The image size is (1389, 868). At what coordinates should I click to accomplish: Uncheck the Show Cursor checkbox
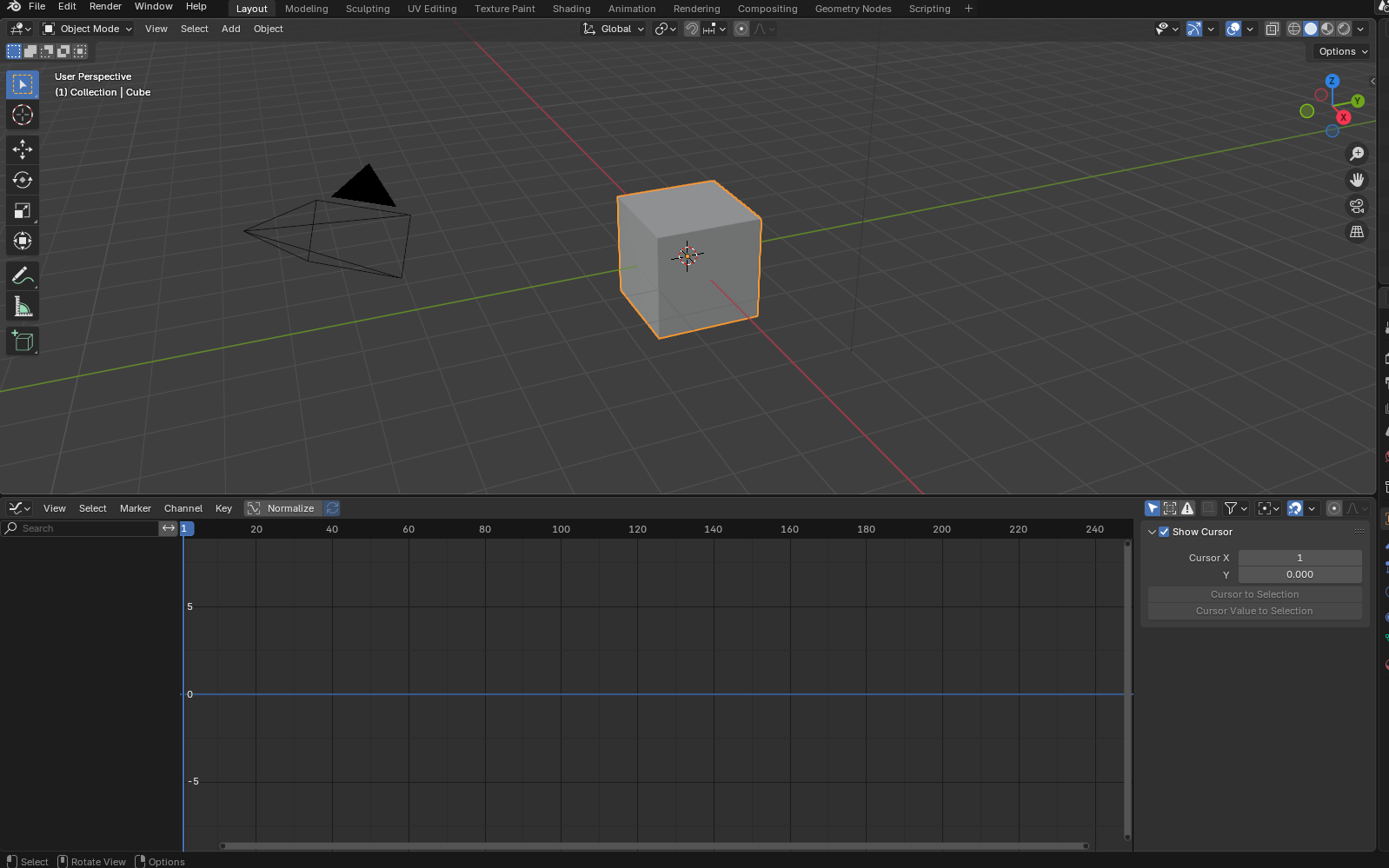(1164, 532)
